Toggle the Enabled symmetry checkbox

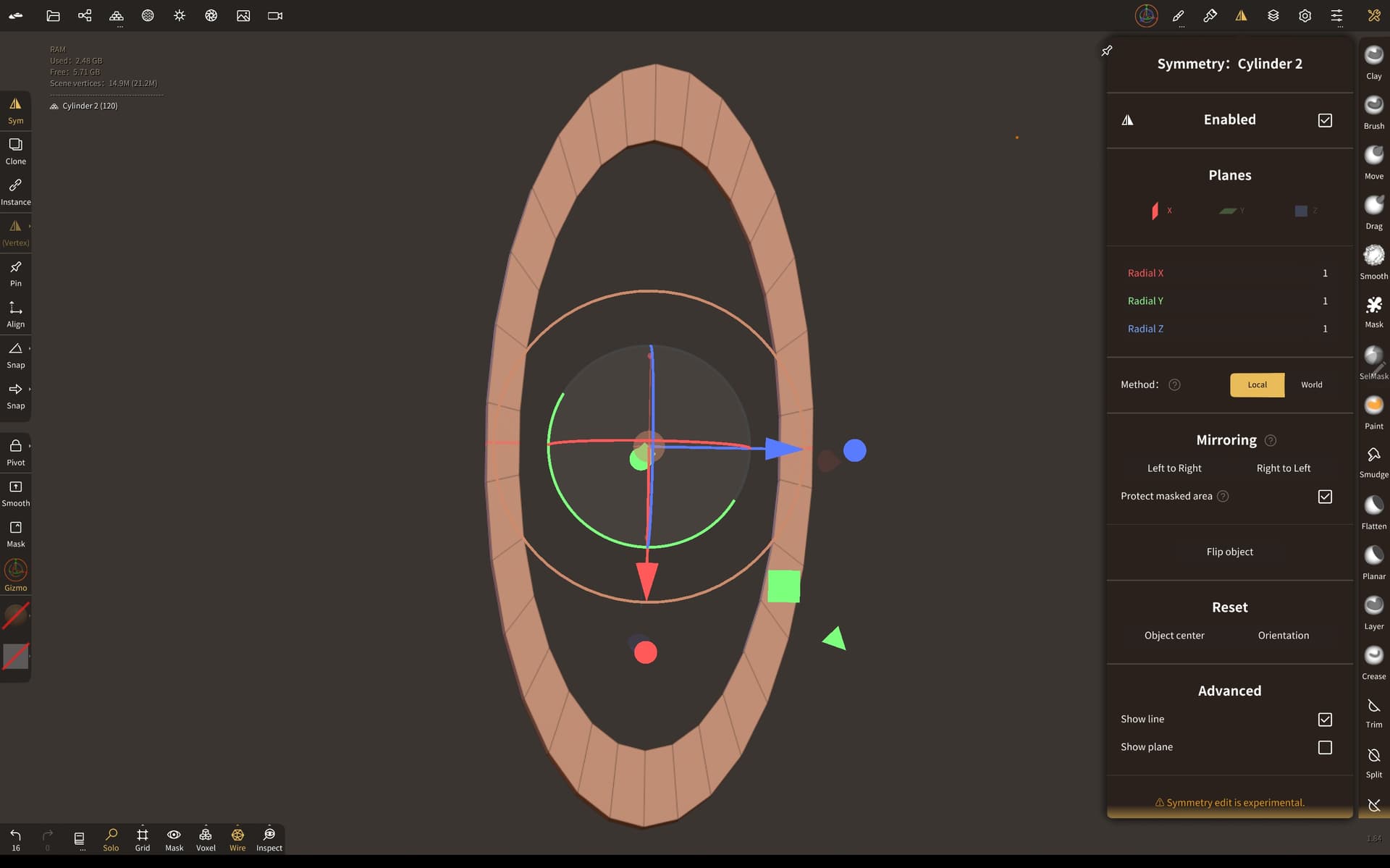point(1325,120)
